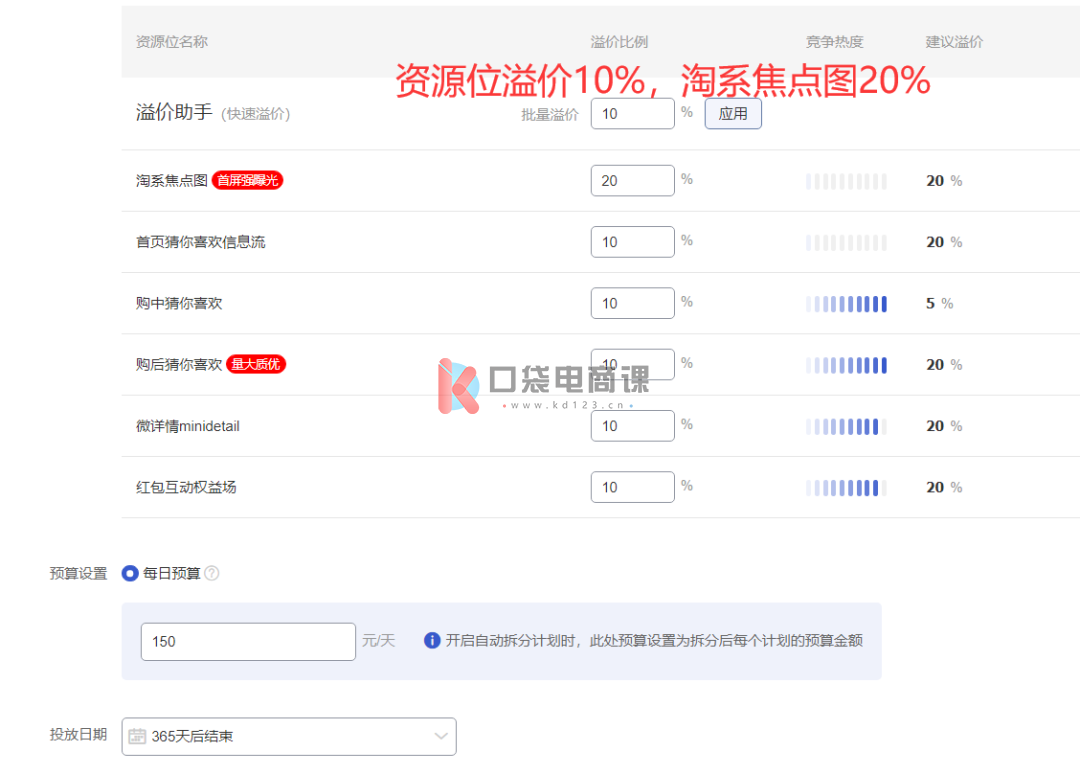Click the daily budget field showing 150
Image resolution: width=1080 pixels, height=774 pixels.
[248, 641]
